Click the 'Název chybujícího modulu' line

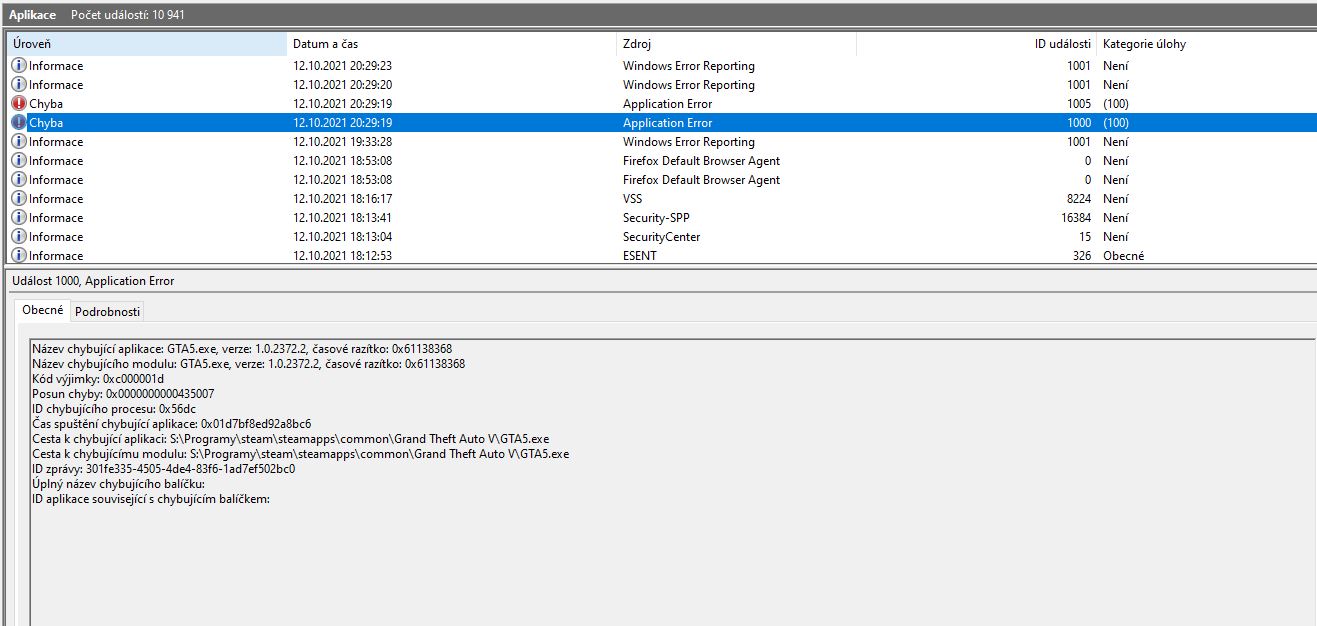pos(248,363)
